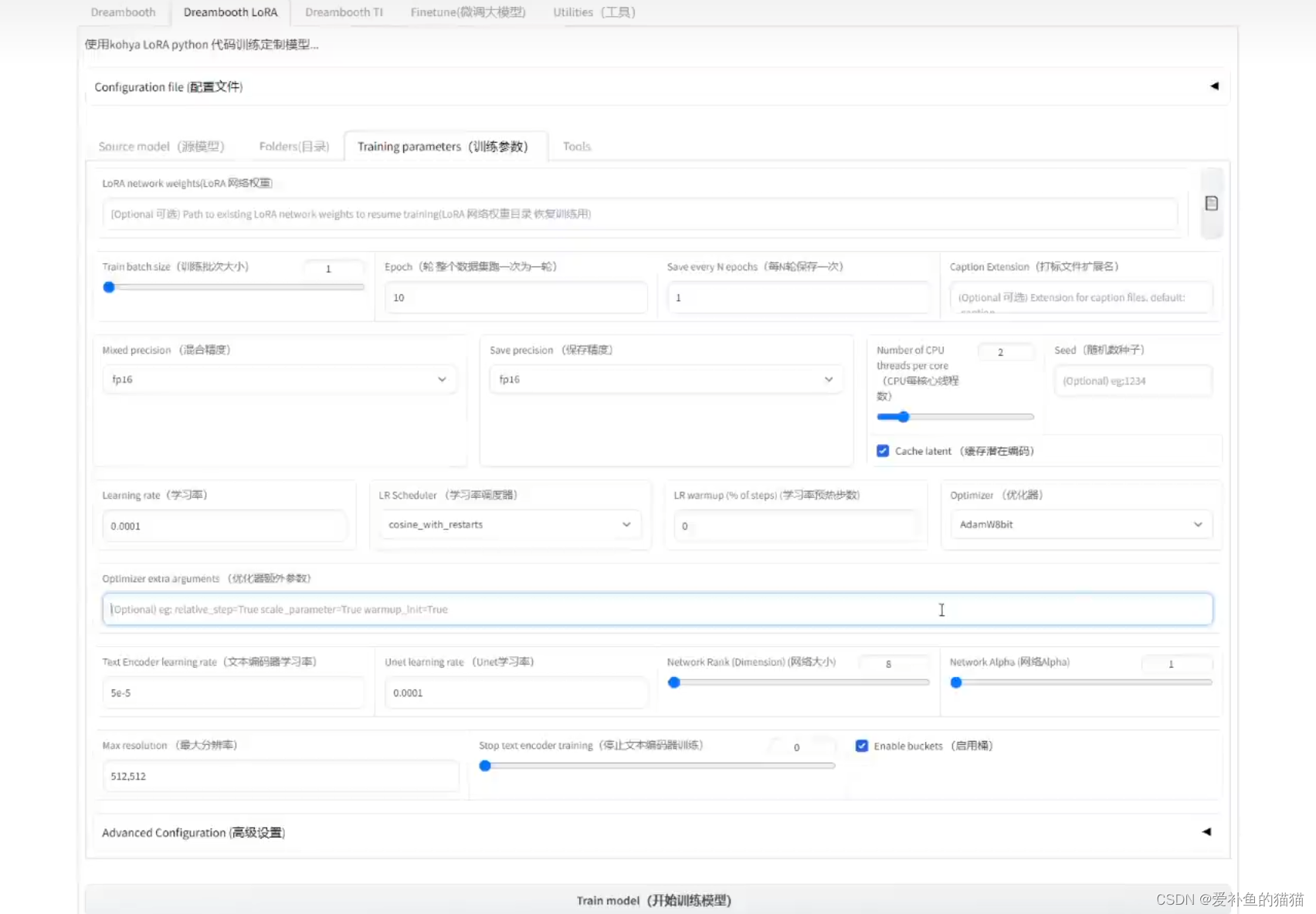Click the Unet learning rate field
This screenshot has height=914, width=1316.
point(516,692)
